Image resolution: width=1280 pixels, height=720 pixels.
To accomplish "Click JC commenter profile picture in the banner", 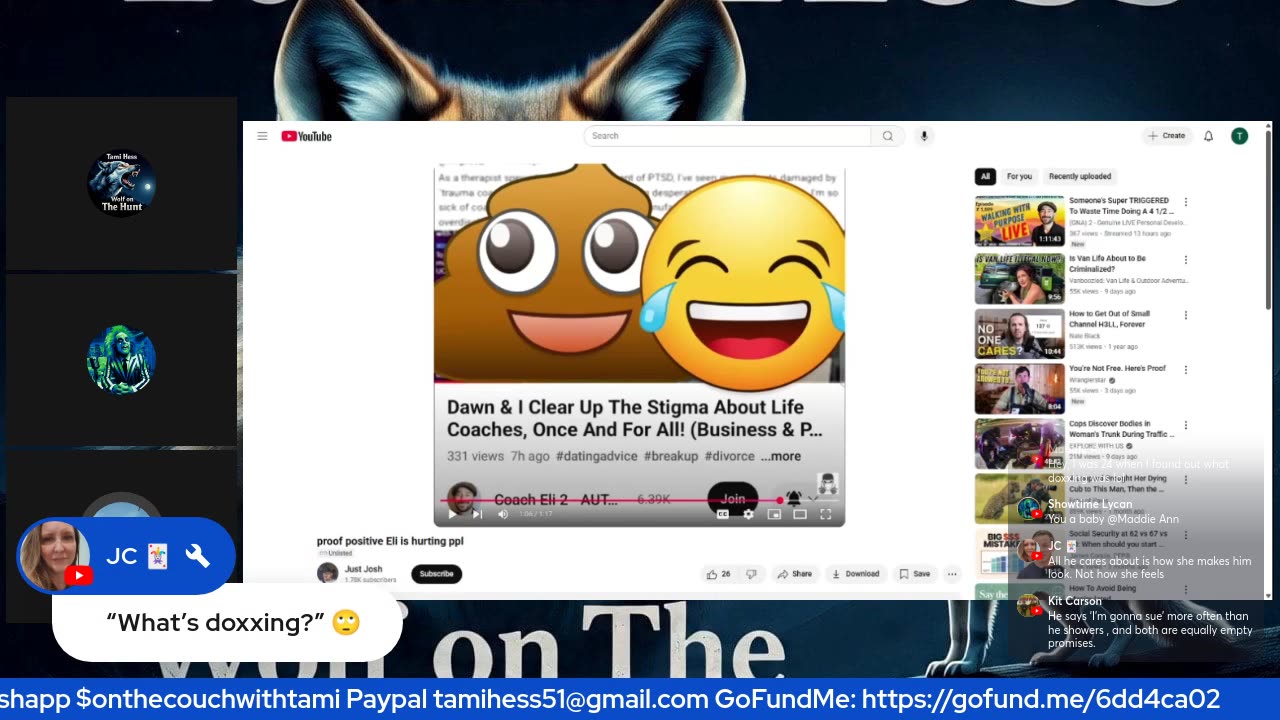I will click(55, 556).
